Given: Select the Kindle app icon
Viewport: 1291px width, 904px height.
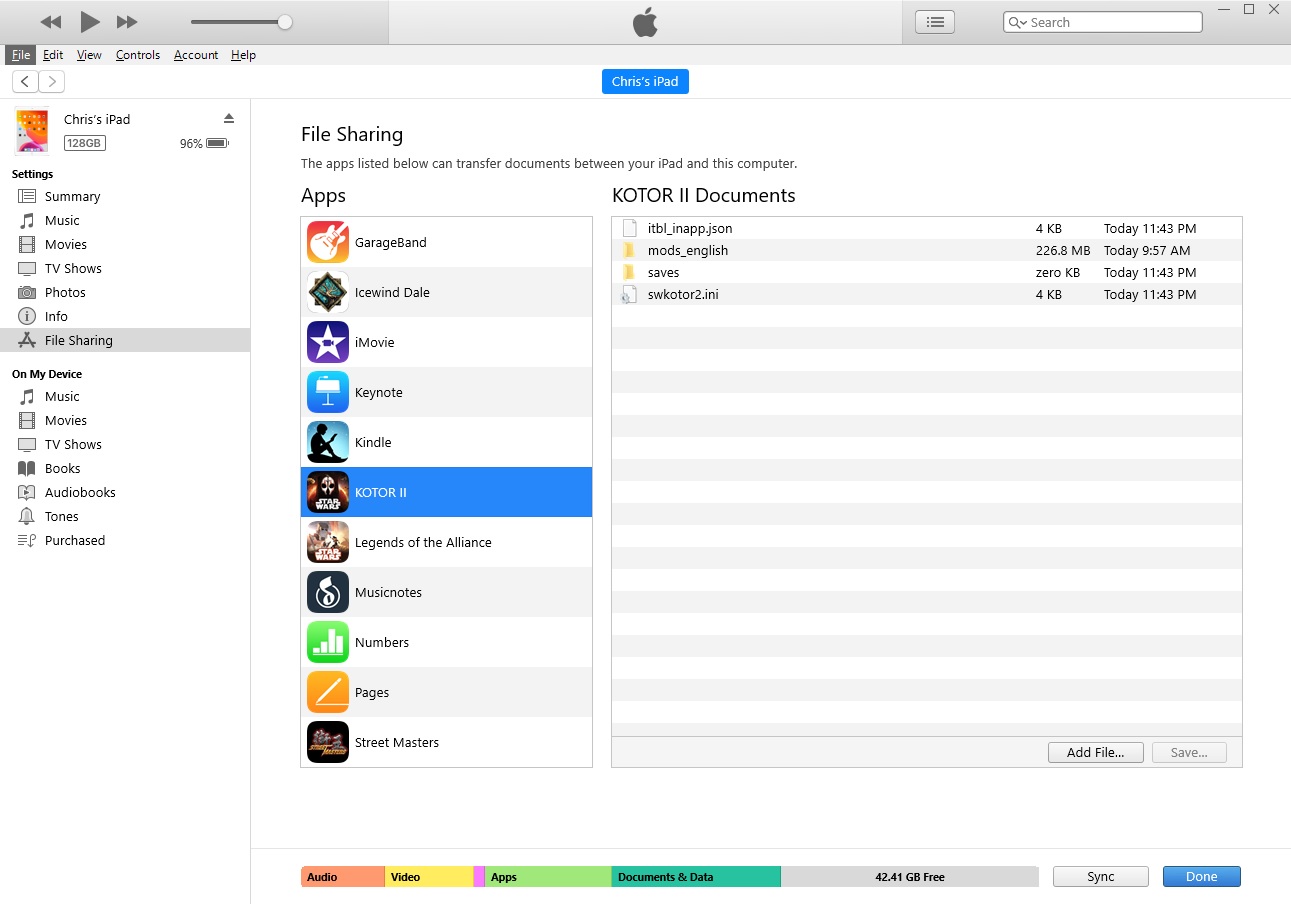Looking at the screenshot, I should point(328,442).
